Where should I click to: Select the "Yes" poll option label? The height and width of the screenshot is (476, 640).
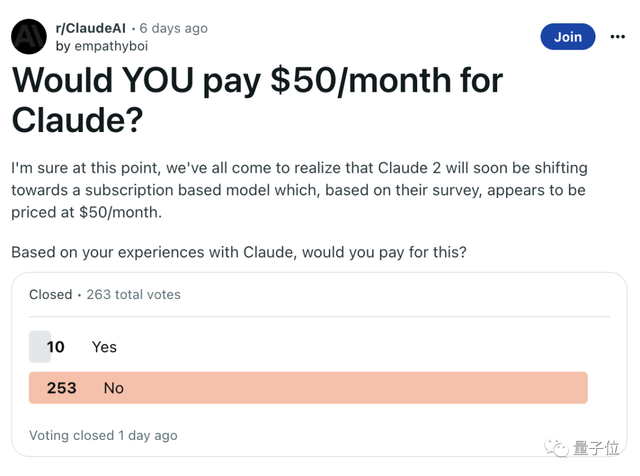(x=104, y=347)
